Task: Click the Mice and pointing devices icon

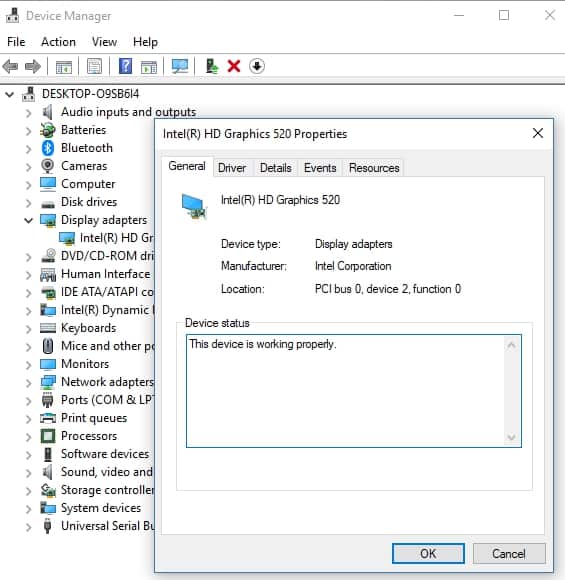Action: 48,346
